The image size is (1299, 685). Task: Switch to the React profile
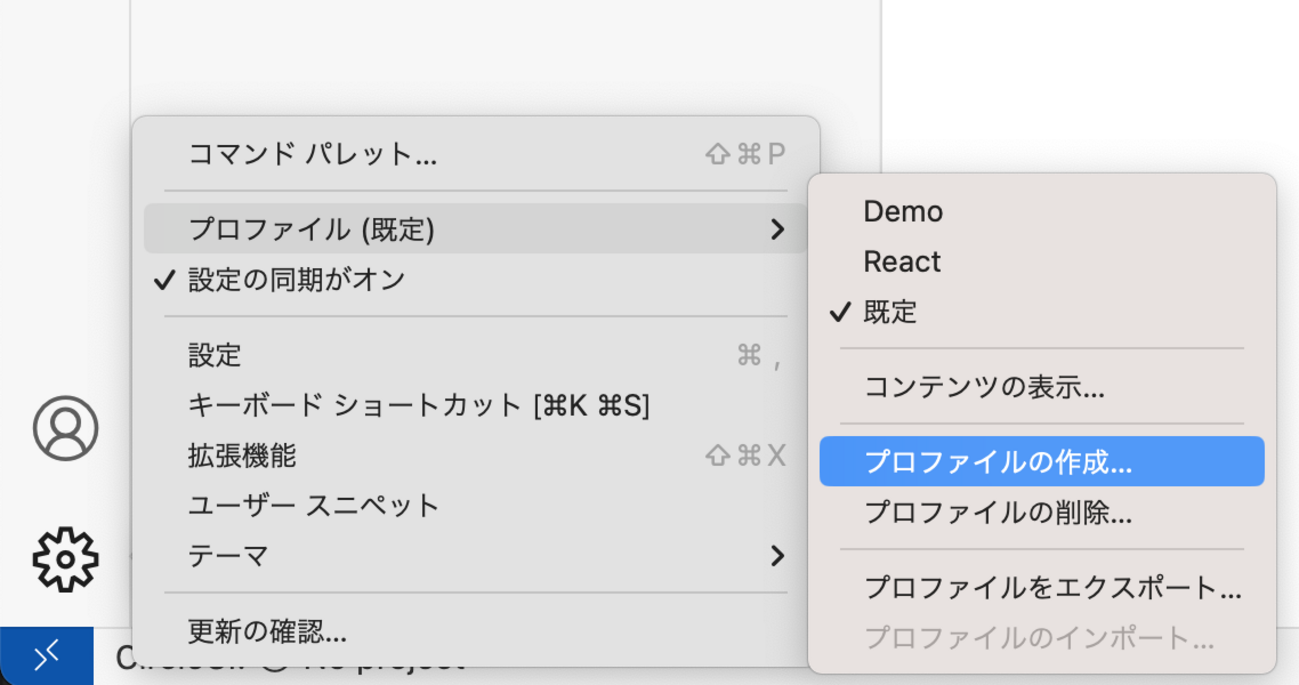pyautogui.click(x=902, y=262)
